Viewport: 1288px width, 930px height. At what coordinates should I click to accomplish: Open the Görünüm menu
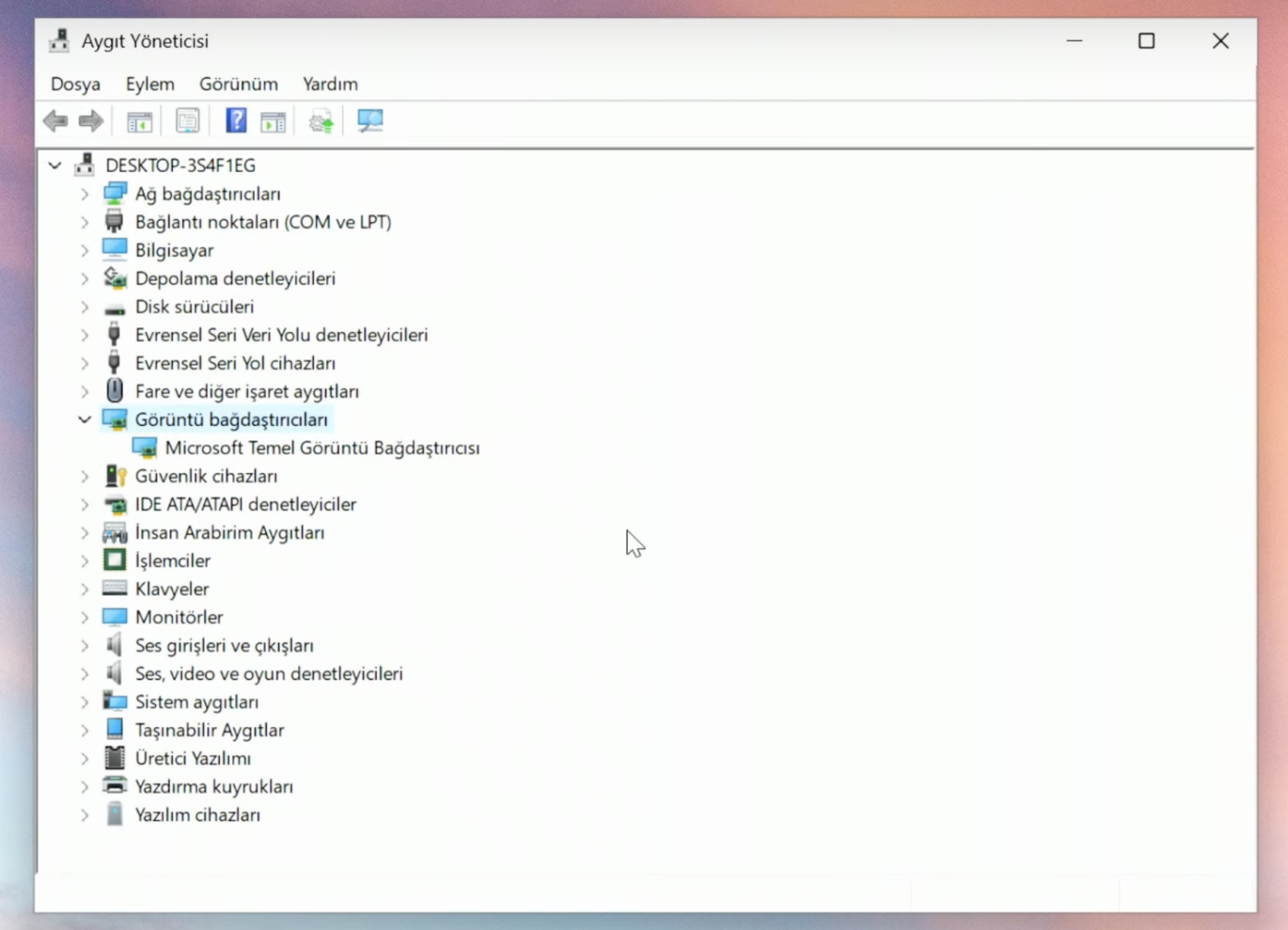(x=239, y=84)
